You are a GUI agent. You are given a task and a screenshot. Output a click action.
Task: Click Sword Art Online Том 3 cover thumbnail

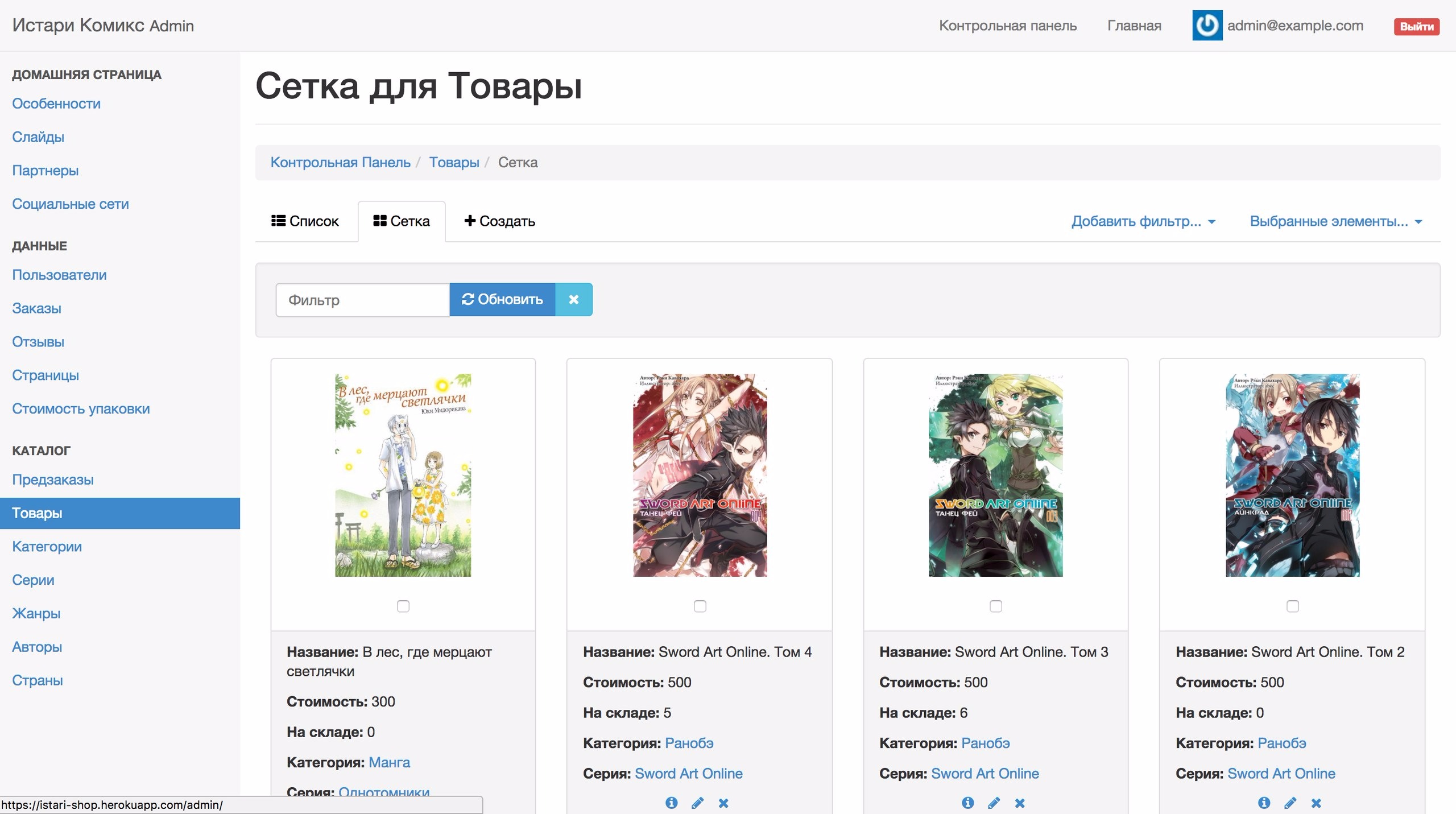pyautogui.click(x=995, y=475)
